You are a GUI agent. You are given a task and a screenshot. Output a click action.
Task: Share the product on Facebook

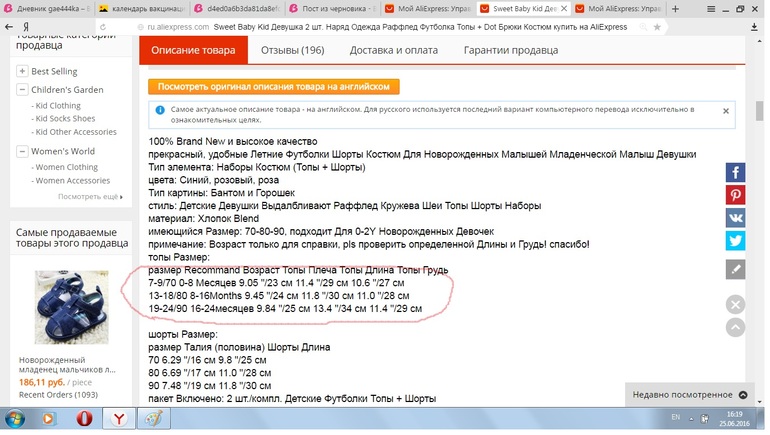pos(735,173)
